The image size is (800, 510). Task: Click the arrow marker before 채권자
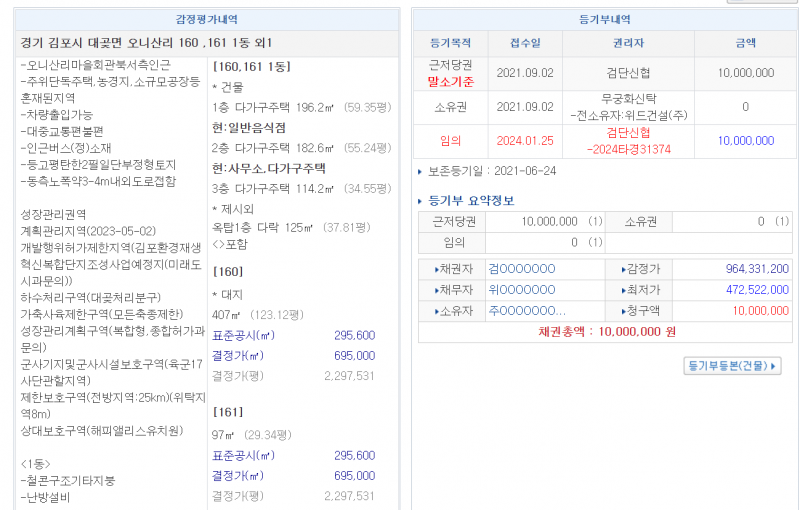pos(437,269)
